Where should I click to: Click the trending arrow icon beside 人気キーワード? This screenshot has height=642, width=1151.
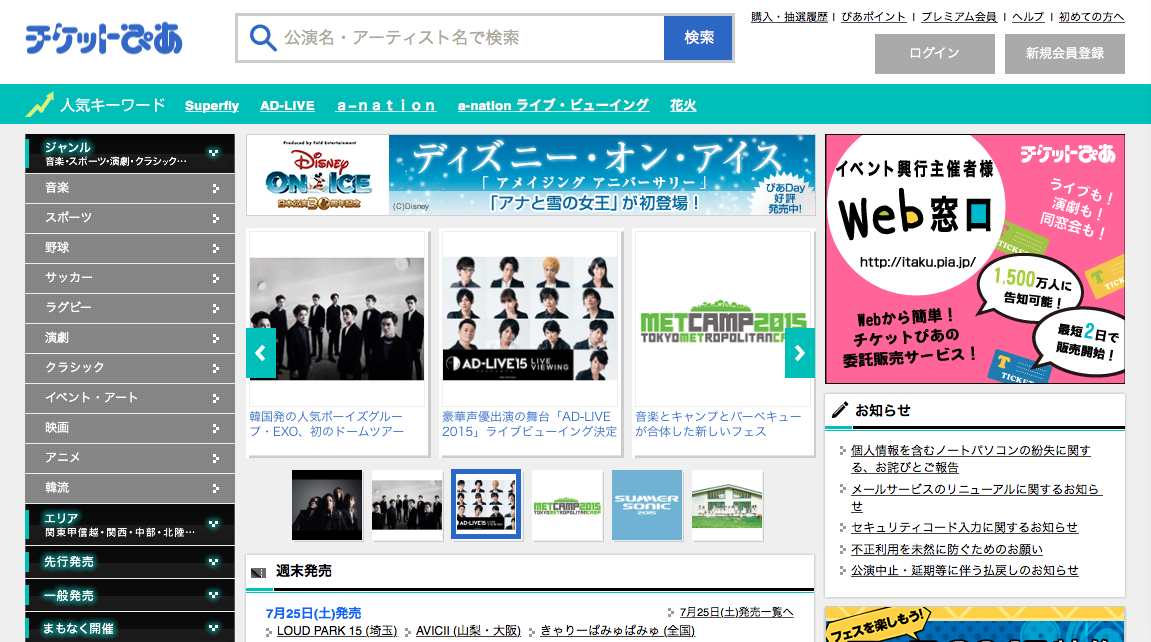tap(40, 104)
